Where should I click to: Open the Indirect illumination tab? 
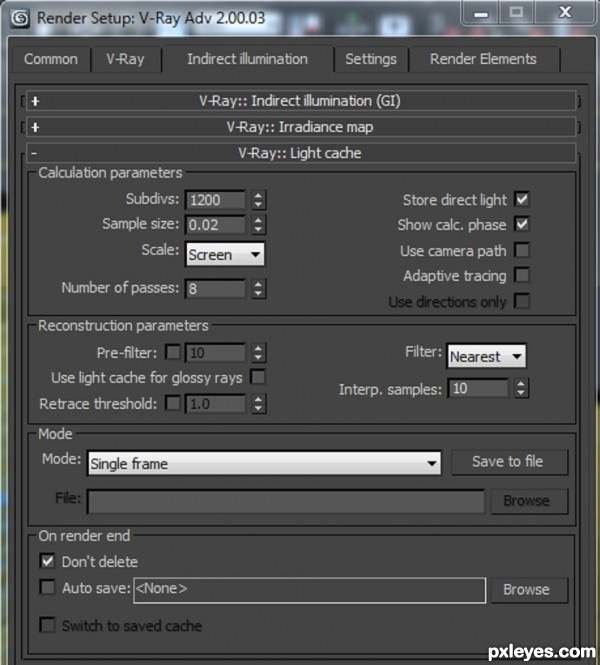(x=248, y=59)
